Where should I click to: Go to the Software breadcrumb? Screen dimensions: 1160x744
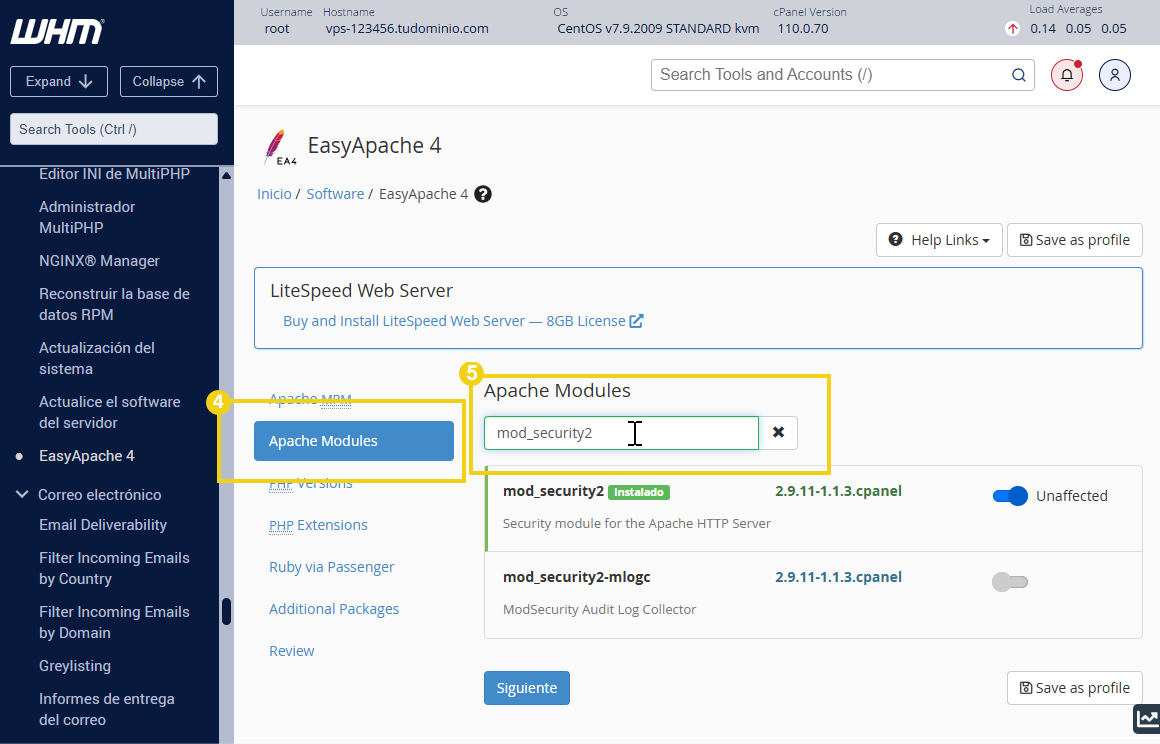coord(335,194)
